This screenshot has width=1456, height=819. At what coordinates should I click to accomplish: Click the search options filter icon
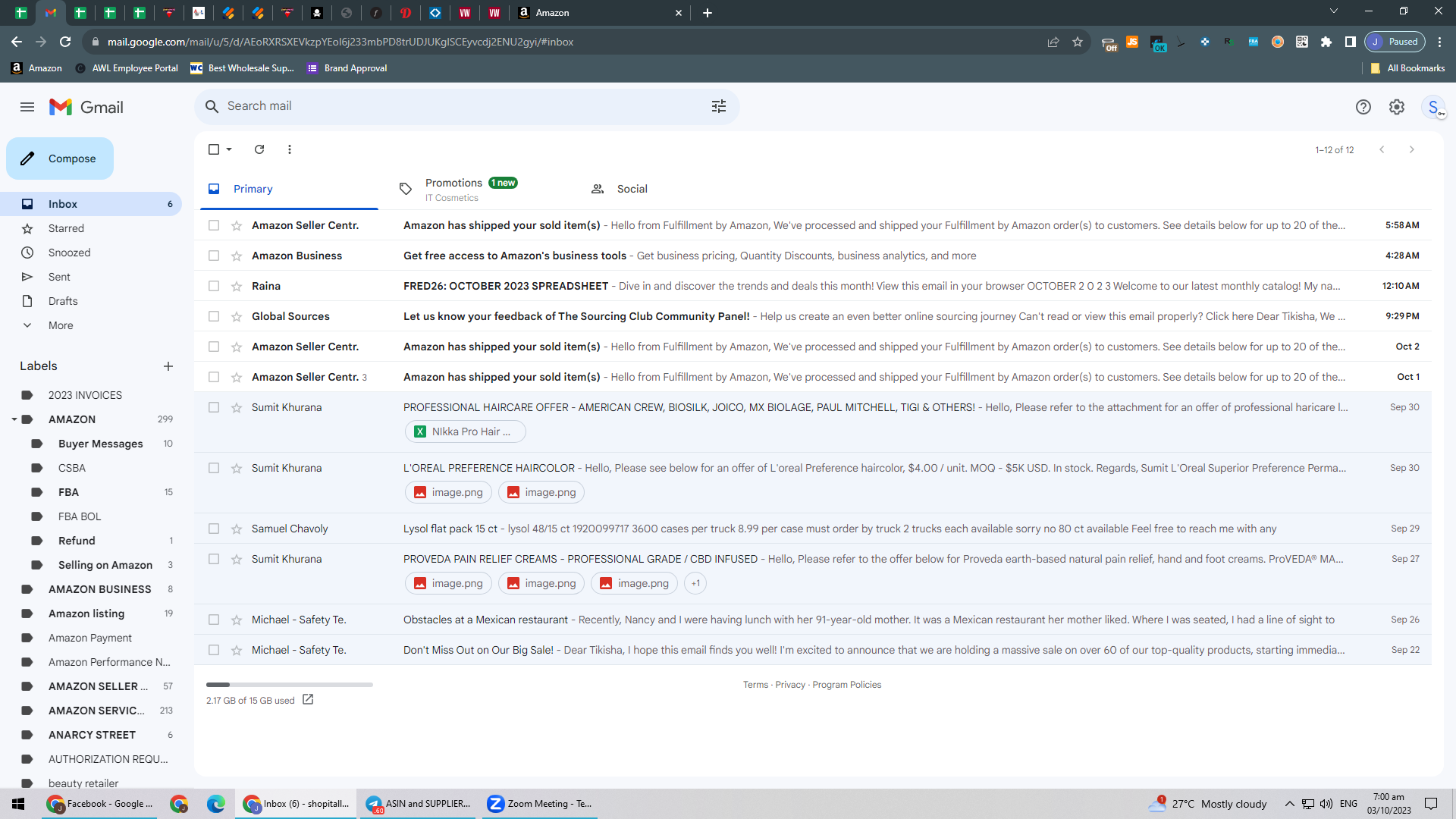tap(719, 107)
